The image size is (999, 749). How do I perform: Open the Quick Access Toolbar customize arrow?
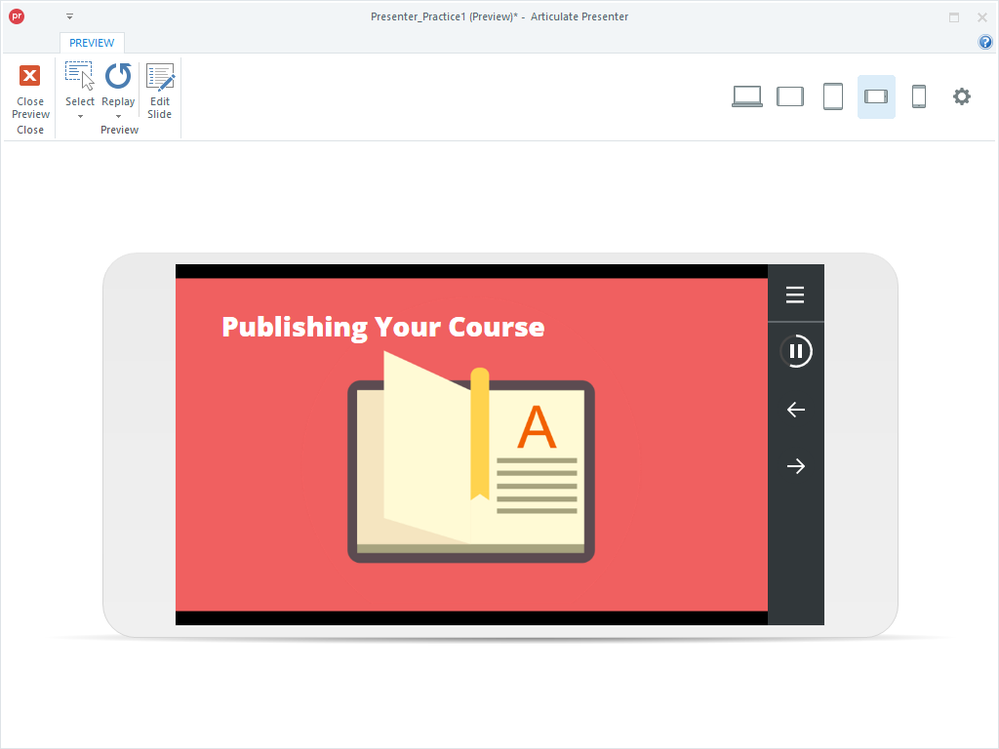(69, 17)
